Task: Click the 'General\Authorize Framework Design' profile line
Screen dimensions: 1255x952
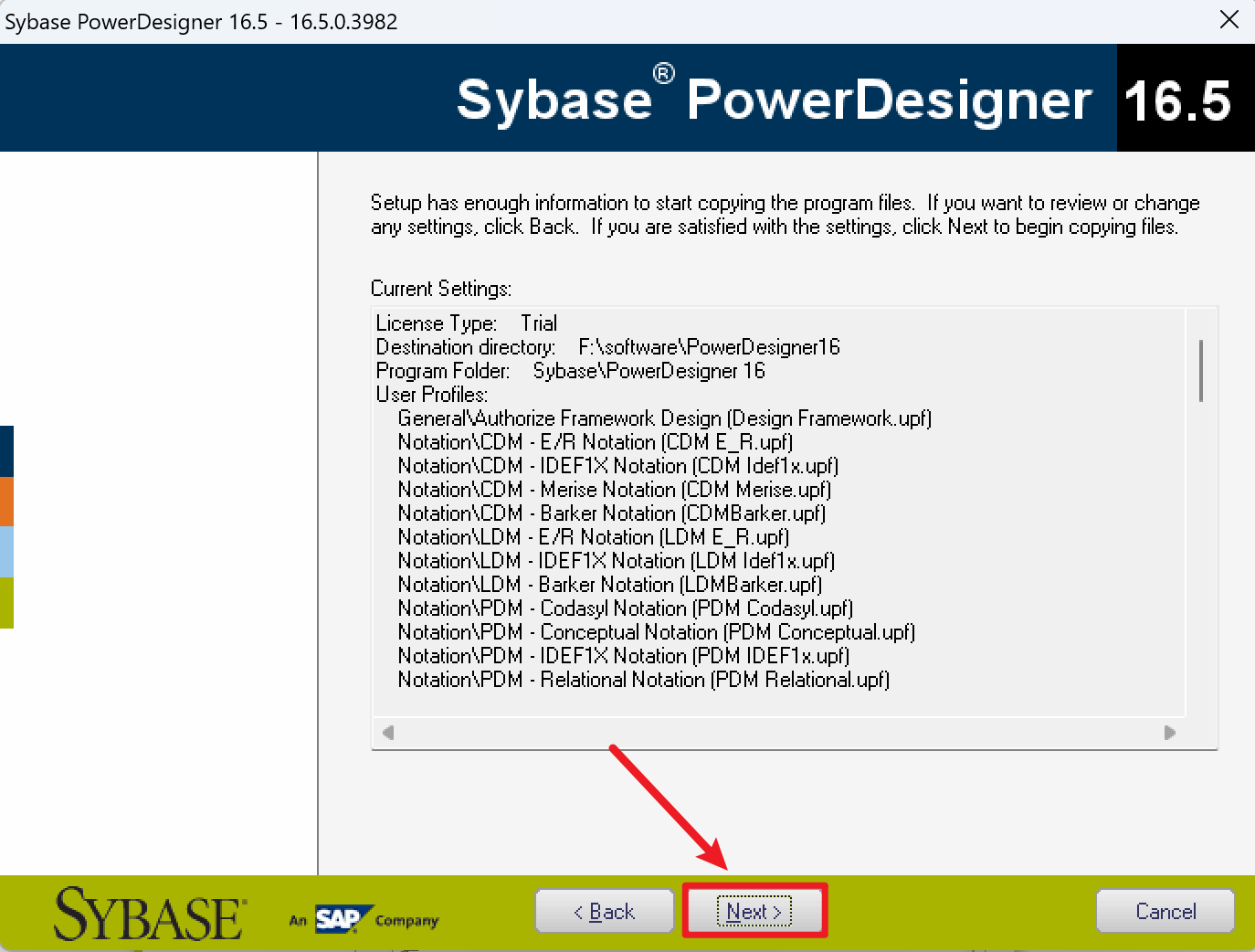Action: click(x=665, y=418)
